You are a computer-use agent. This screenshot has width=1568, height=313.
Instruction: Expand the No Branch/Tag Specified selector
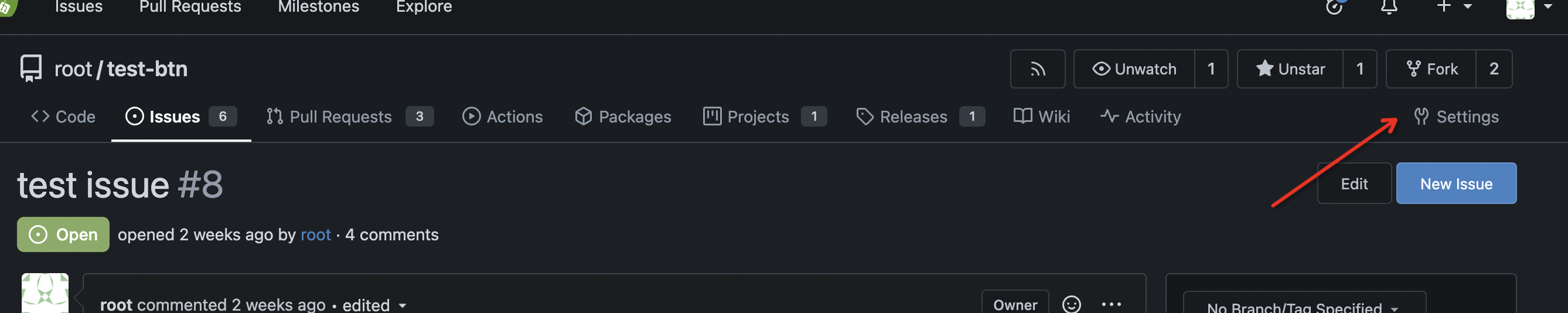coord(1303,307)
